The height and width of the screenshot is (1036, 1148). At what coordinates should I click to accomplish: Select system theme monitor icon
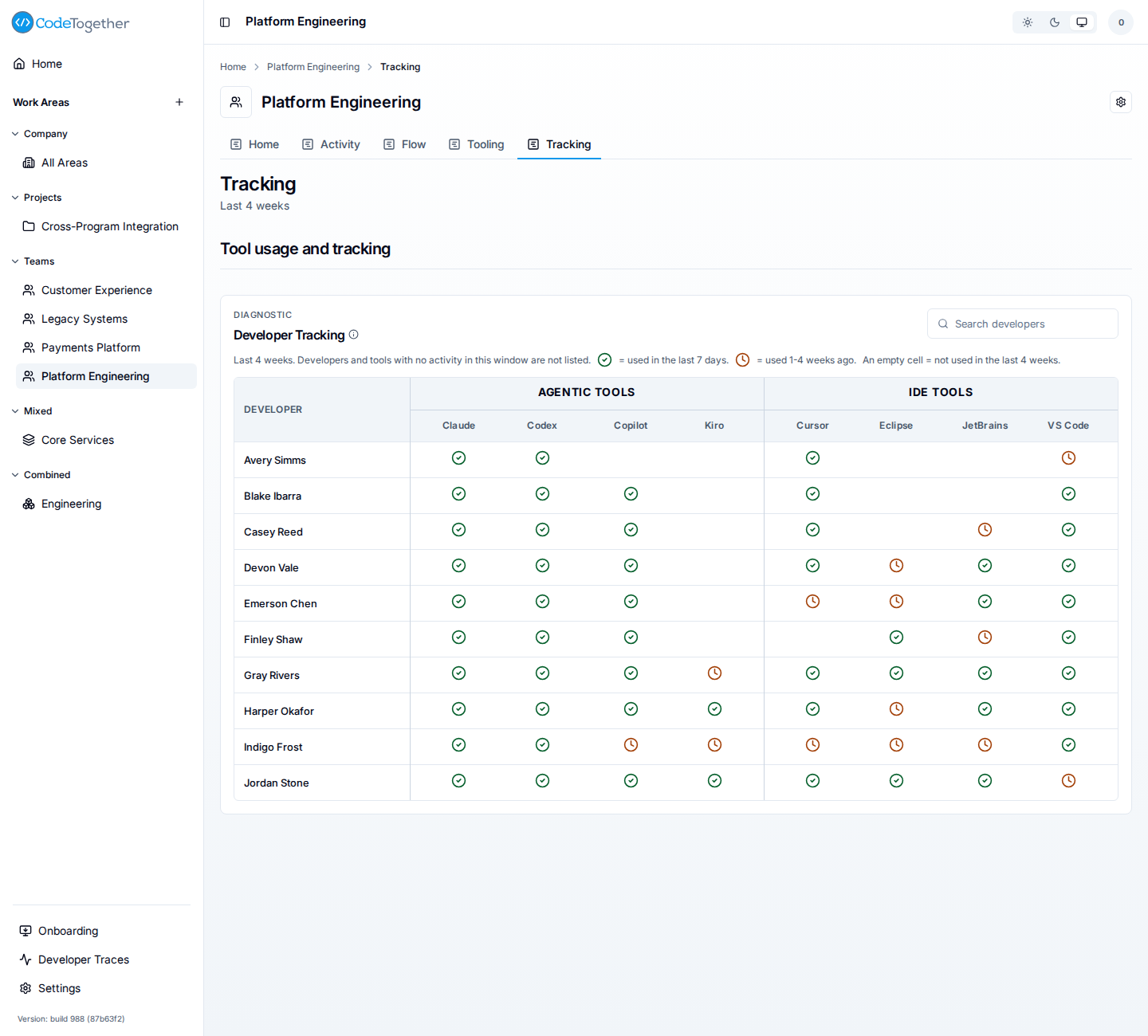tap(1082, 22)
